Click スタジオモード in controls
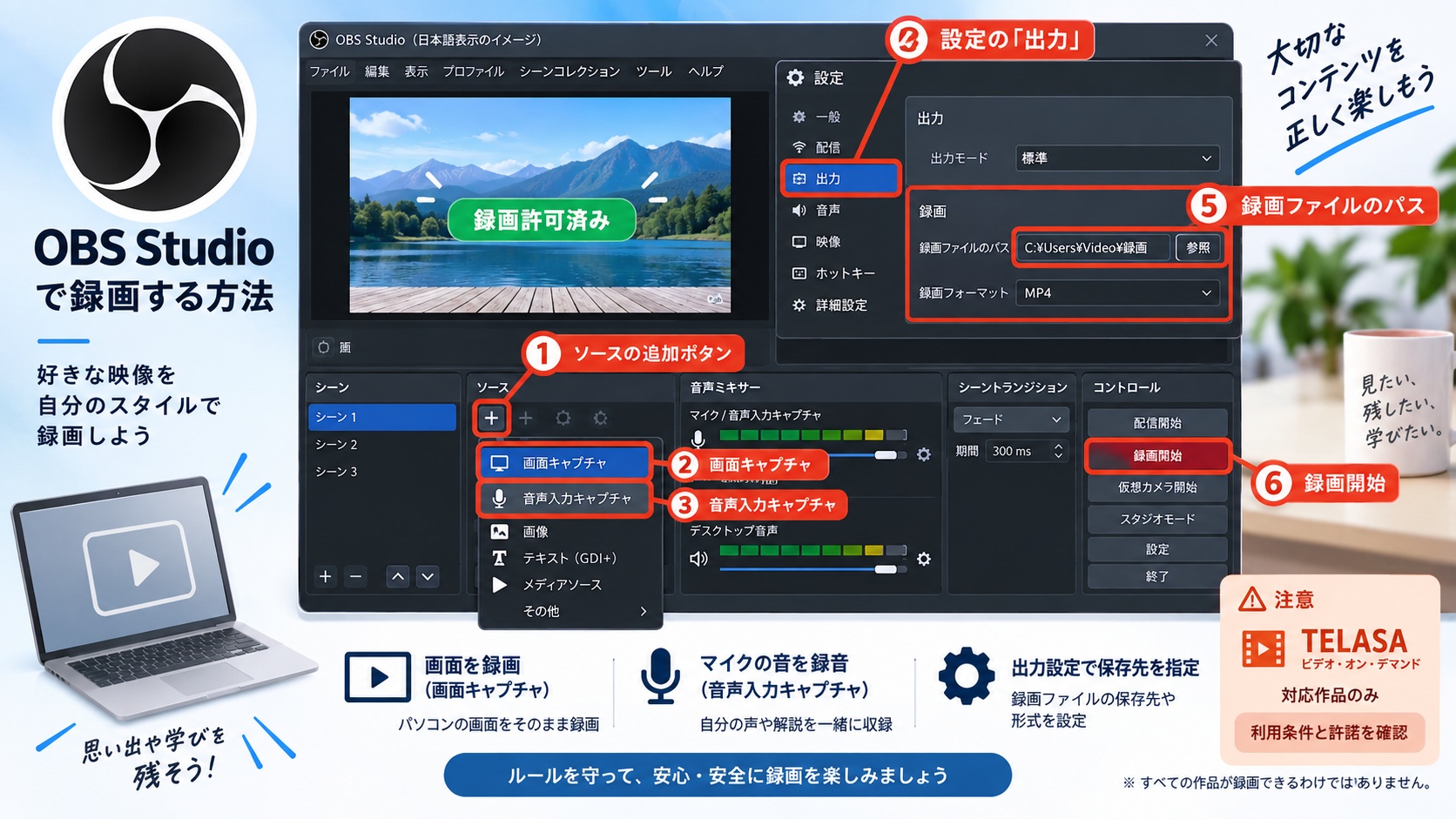Viewport: 1456px width, 819px height. pyautogui.click(x=1157, y=519)
